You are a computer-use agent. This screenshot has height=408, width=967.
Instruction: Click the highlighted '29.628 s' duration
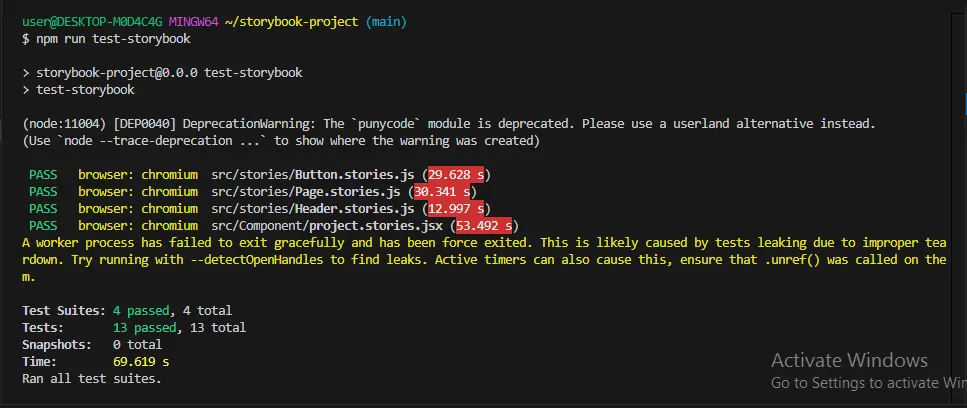[x=456, y=175]
